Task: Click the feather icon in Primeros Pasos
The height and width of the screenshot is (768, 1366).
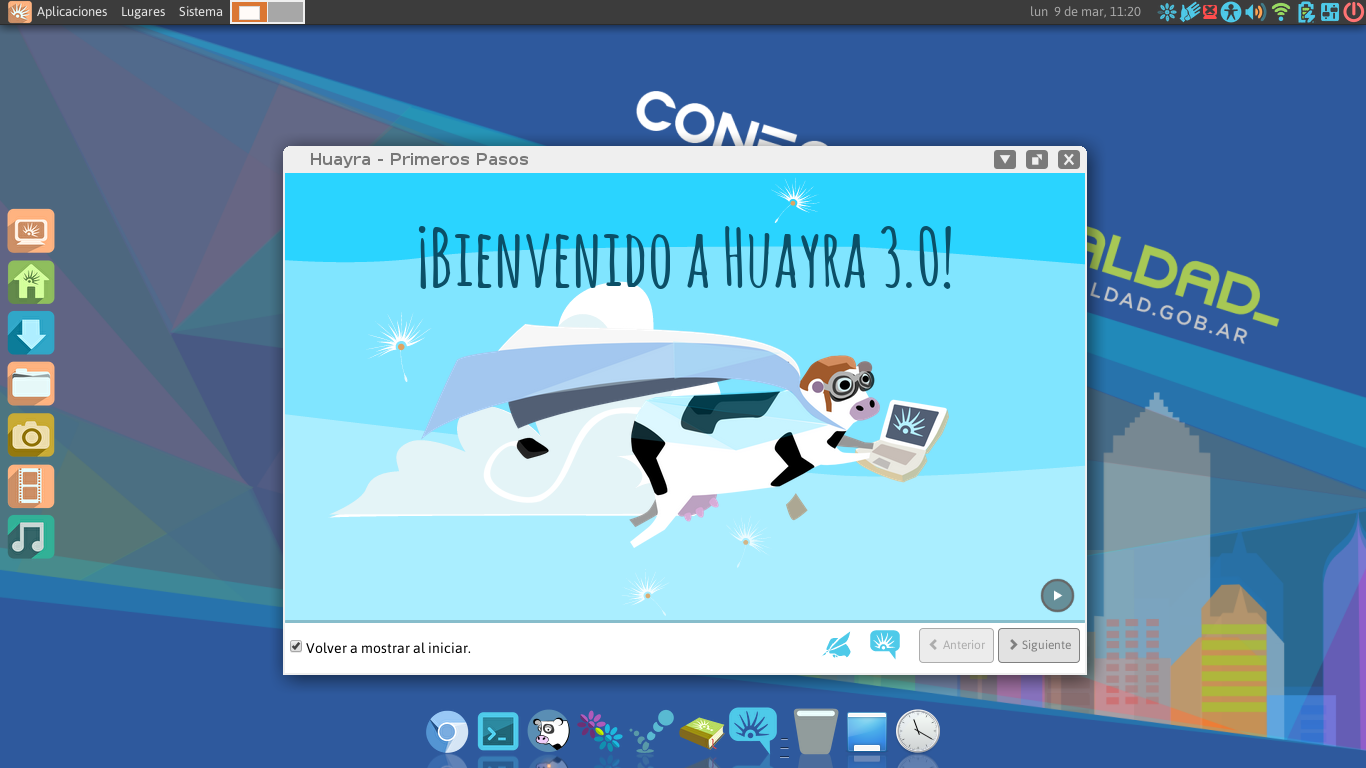Action: 837,645
